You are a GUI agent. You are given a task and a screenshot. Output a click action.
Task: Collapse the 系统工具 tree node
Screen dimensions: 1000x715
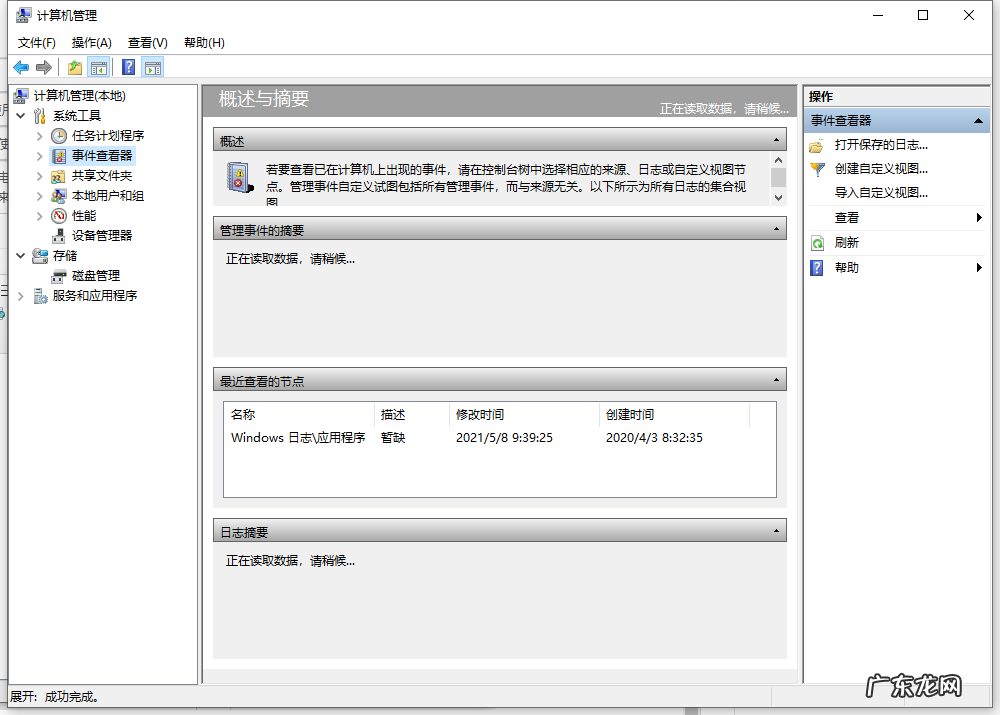22,115
